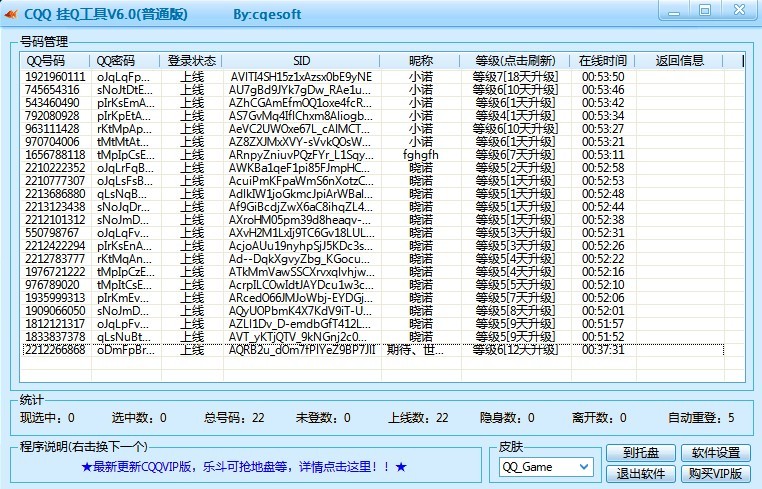The width and height of the screenshot is (762, 489).
Task: Select row with QQ 2210222352
Action: [373, 168]
